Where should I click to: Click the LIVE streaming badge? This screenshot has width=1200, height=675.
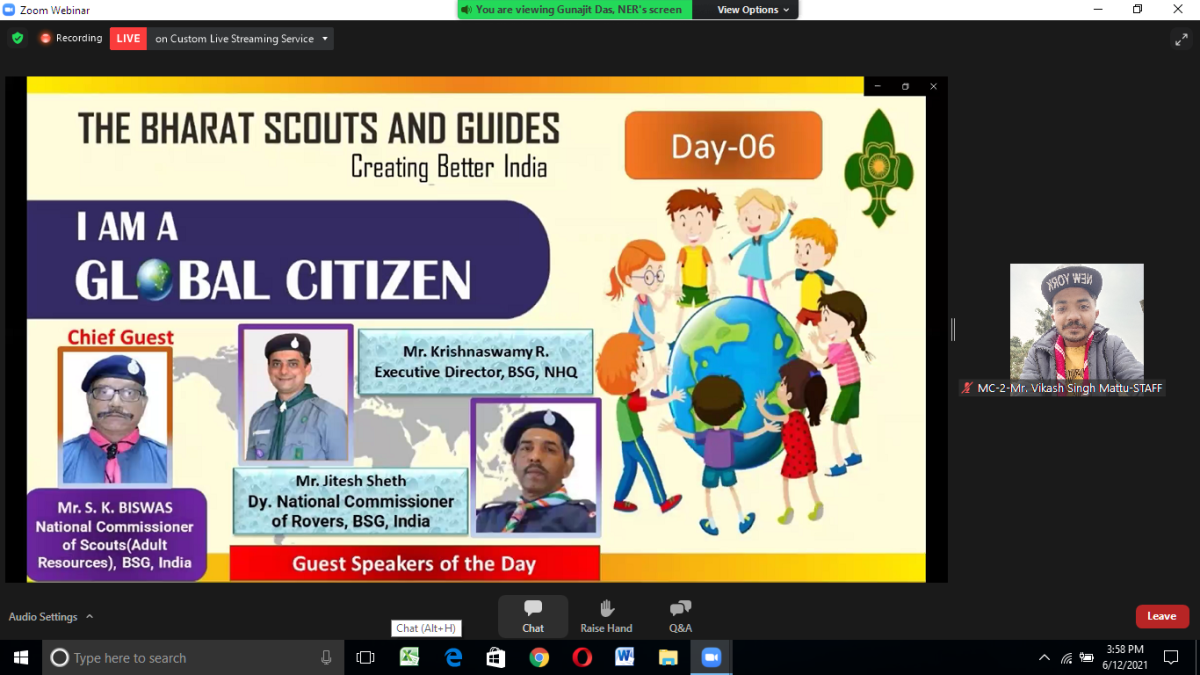(128, 38)
